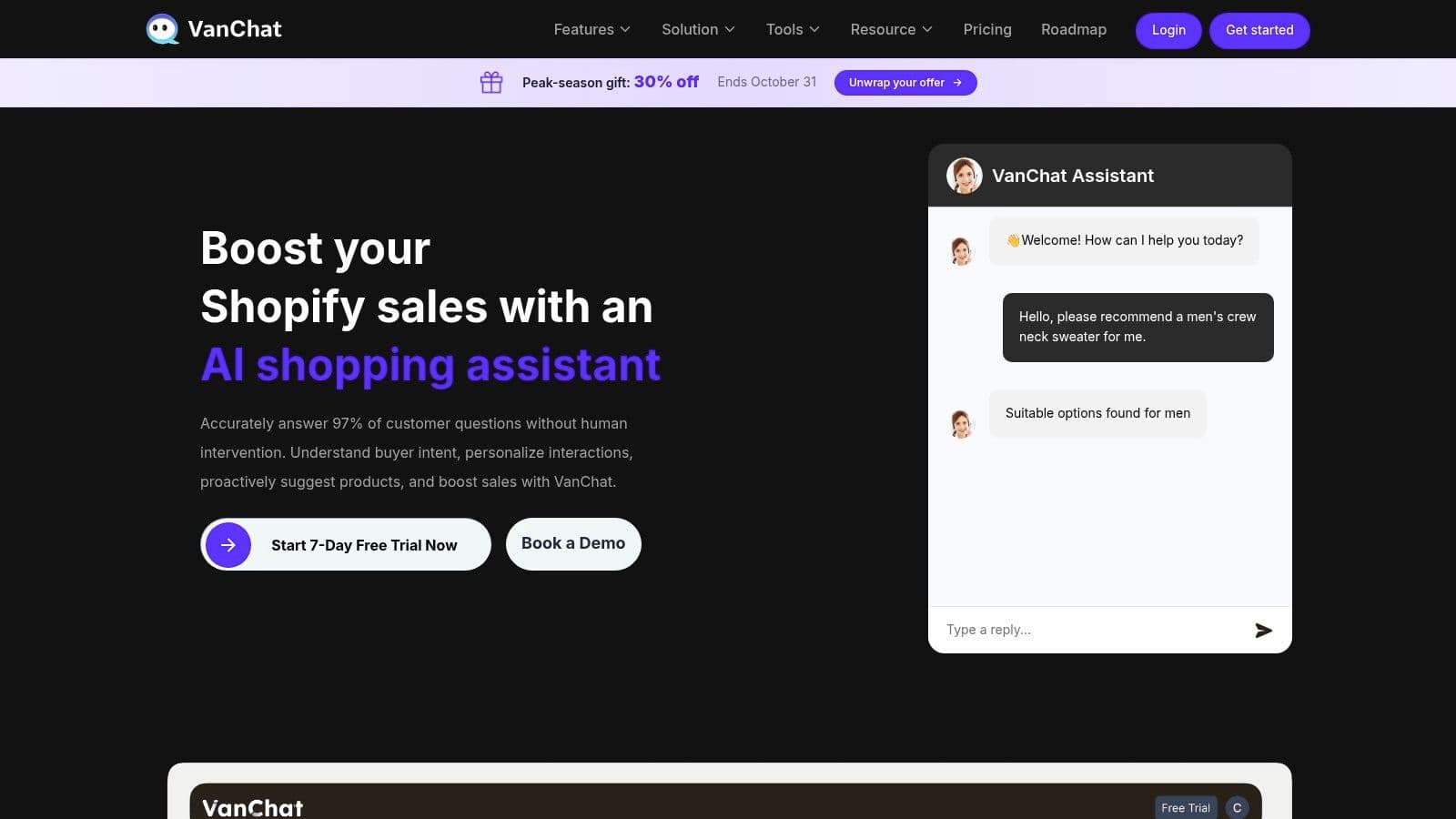Click the 'C' user avatar in dashboard preview
Image resolution: width=1456 pixels, height=819 pixels.
click(1237, 807)
